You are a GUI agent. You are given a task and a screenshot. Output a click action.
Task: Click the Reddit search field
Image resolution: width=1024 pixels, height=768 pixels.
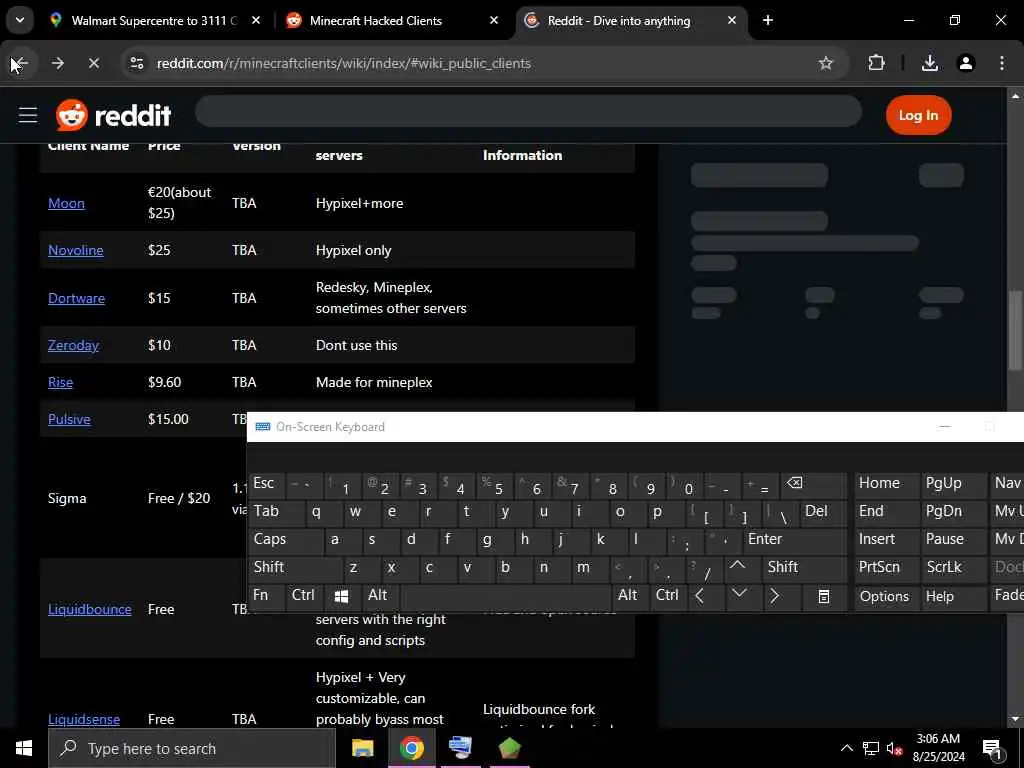tap(528, 111)
